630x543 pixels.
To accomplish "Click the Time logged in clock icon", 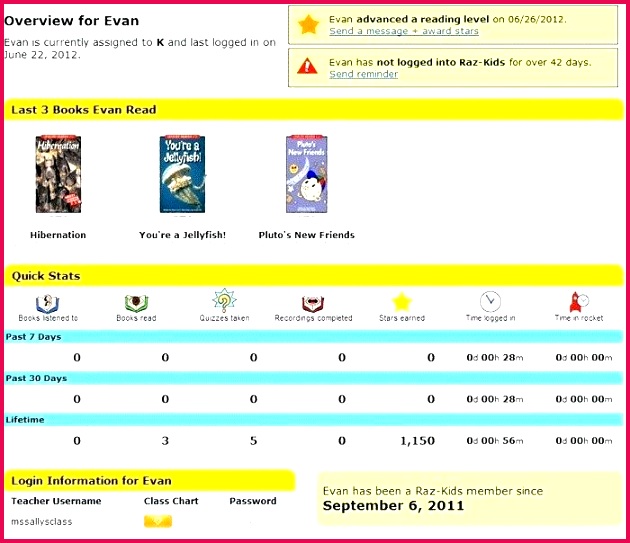I will point(490,302).
